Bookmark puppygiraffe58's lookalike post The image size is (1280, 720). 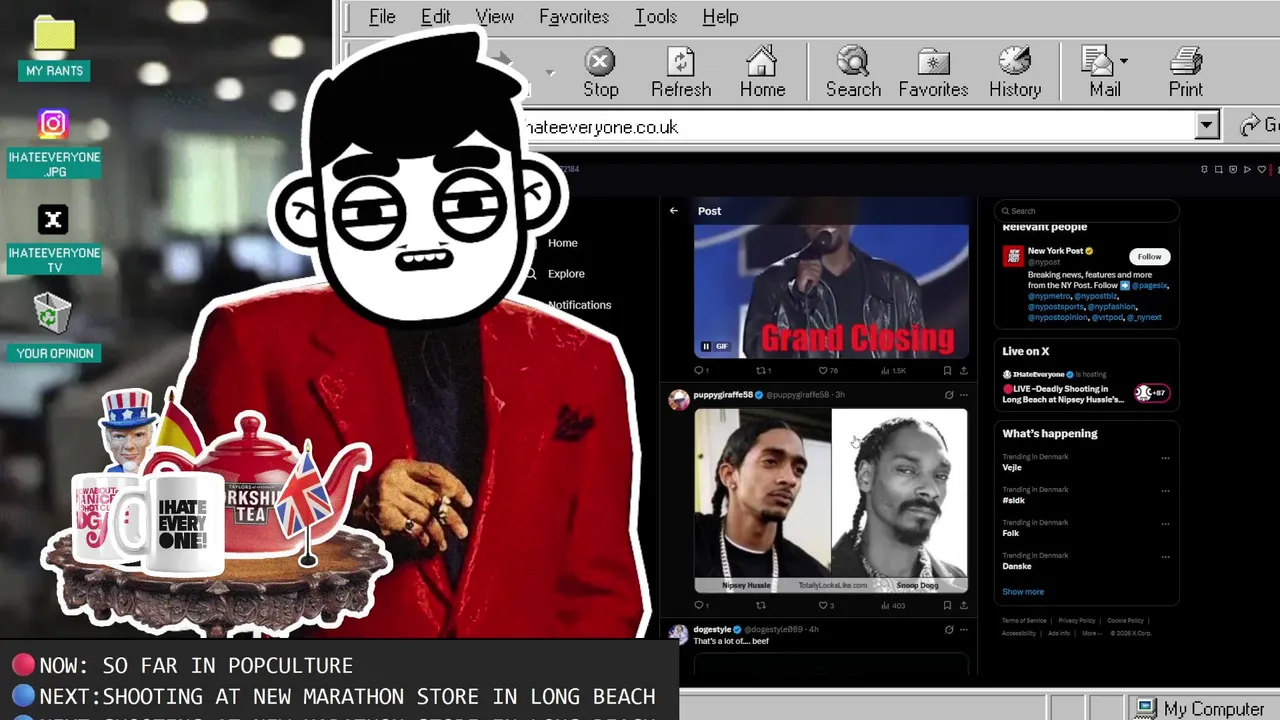click(x=947, y=605)
